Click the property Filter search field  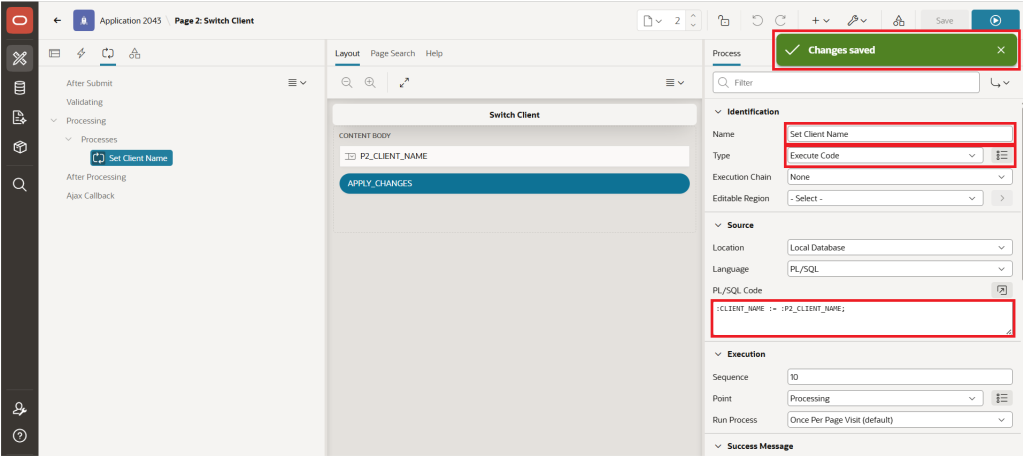846,83
